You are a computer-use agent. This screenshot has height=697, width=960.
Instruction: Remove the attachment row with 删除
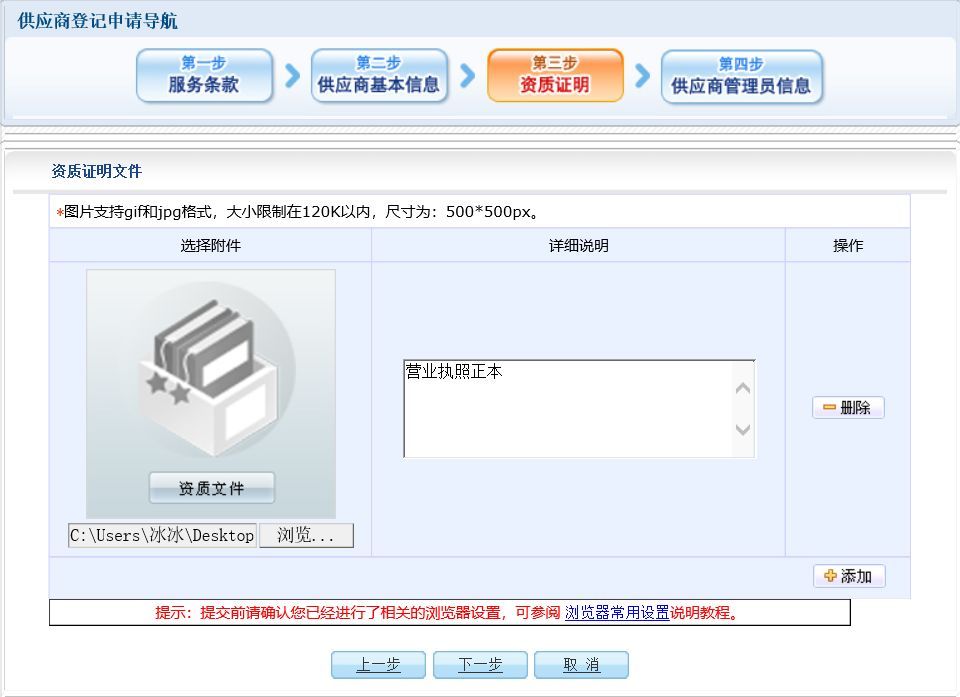click(848, 408)
